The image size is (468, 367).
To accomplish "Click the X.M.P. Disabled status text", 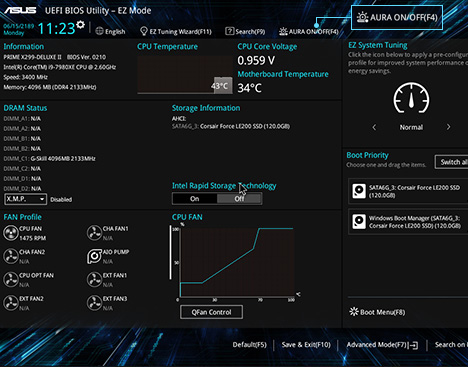I will (x=61, y=199).
